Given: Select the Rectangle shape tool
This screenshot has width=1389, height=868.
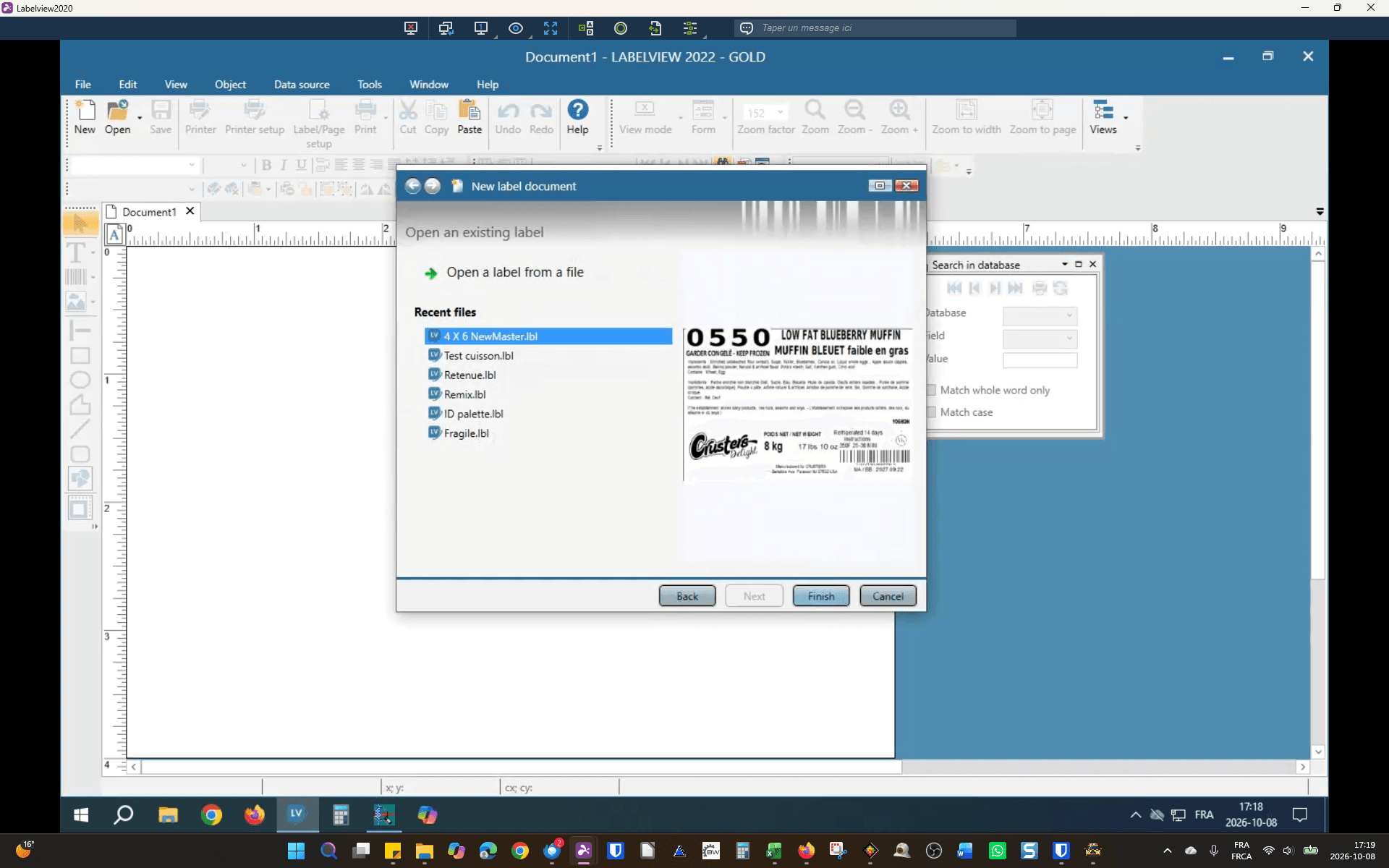Looking at the screenshot, I should click(80, 355).
